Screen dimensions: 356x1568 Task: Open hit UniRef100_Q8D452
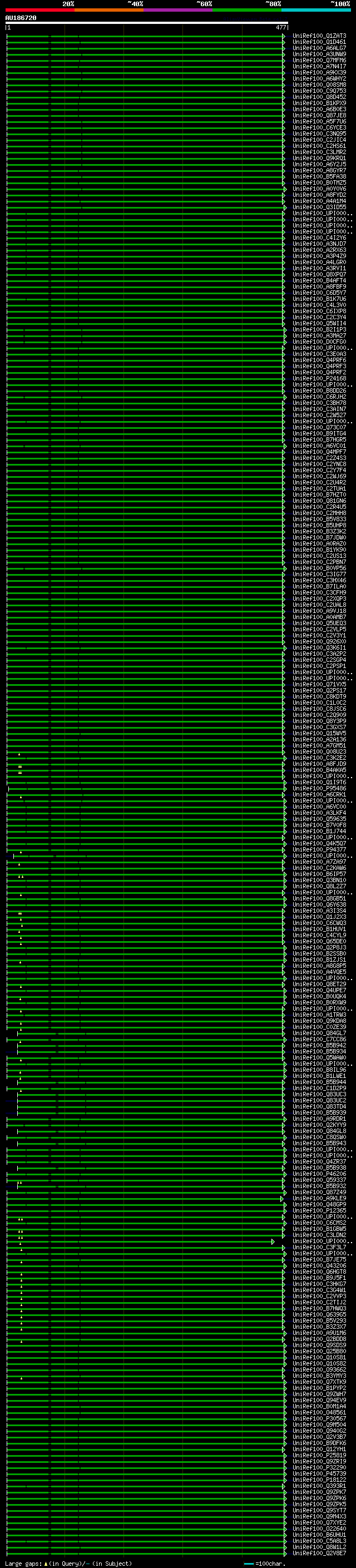(x=319, y=97)
